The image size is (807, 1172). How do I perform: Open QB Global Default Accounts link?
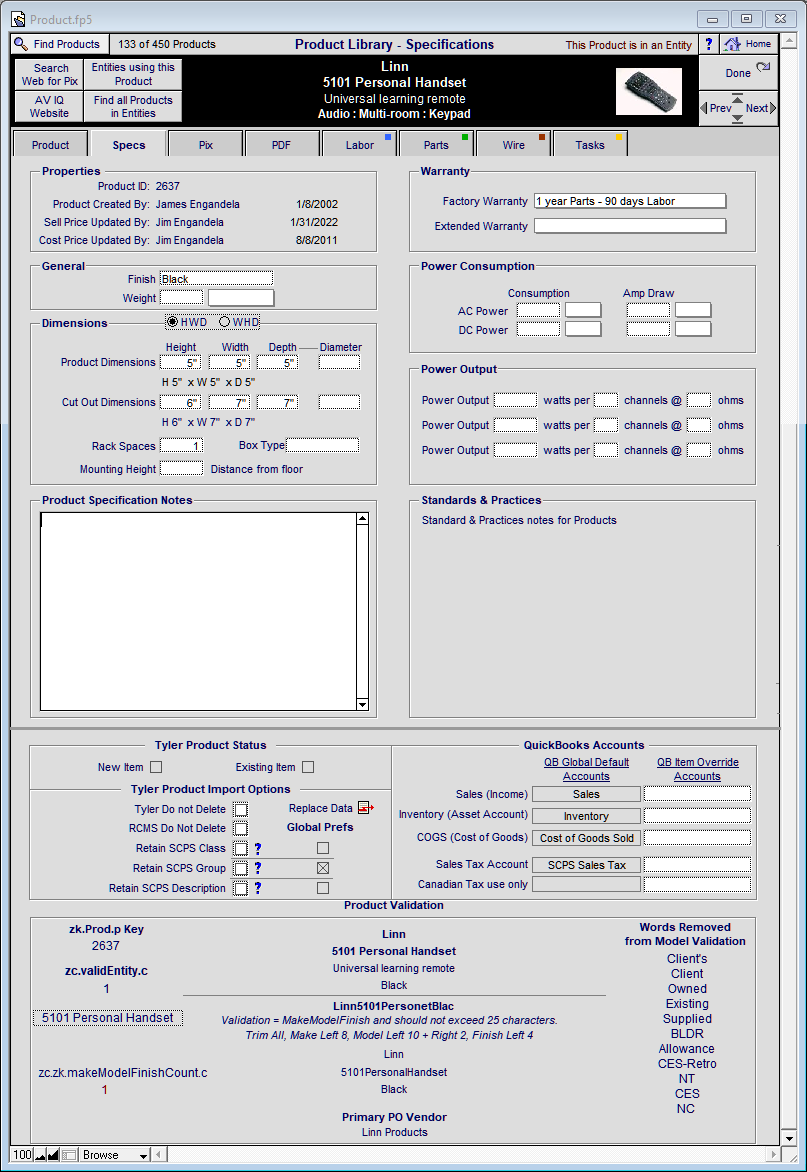click(x=587, y=769)
